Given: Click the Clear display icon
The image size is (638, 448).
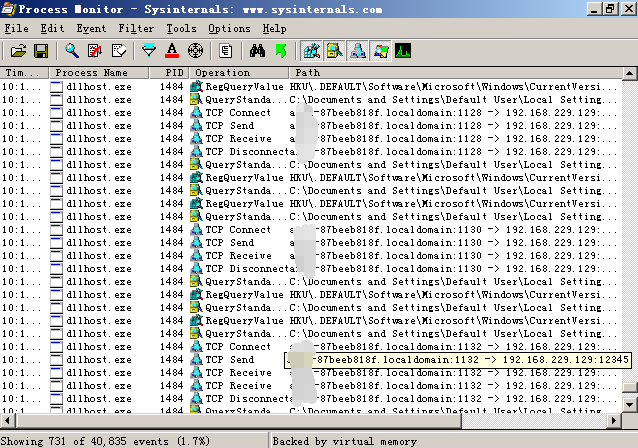Looking at the screenshot, I should pyautogui.click(x=120, y=50).
